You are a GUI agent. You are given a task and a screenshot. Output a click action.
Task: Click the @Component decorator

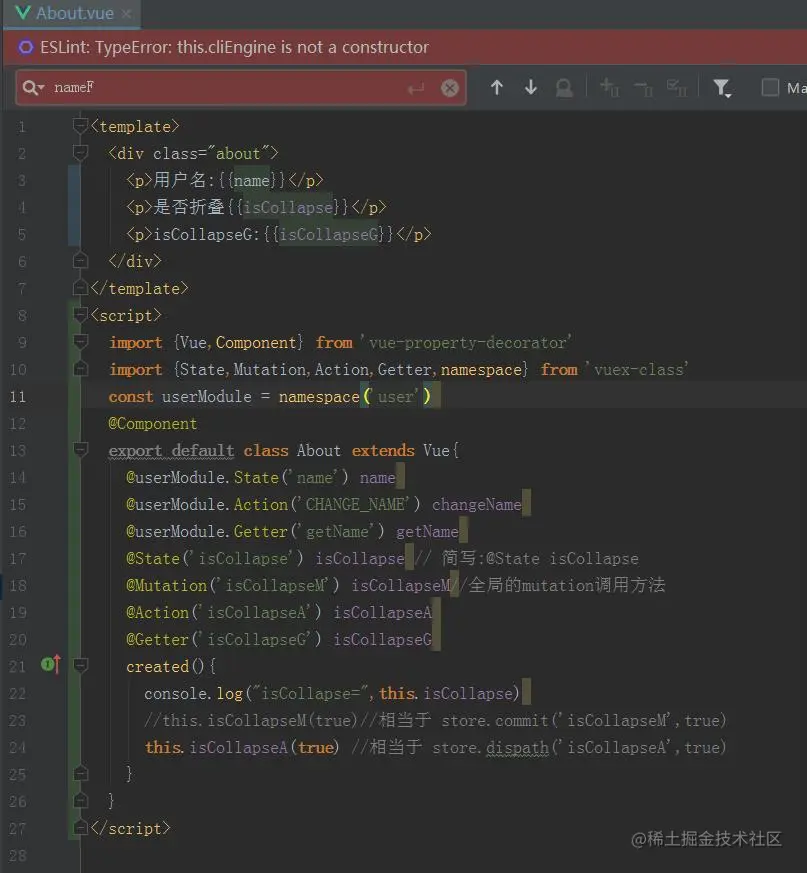(153, 424)
